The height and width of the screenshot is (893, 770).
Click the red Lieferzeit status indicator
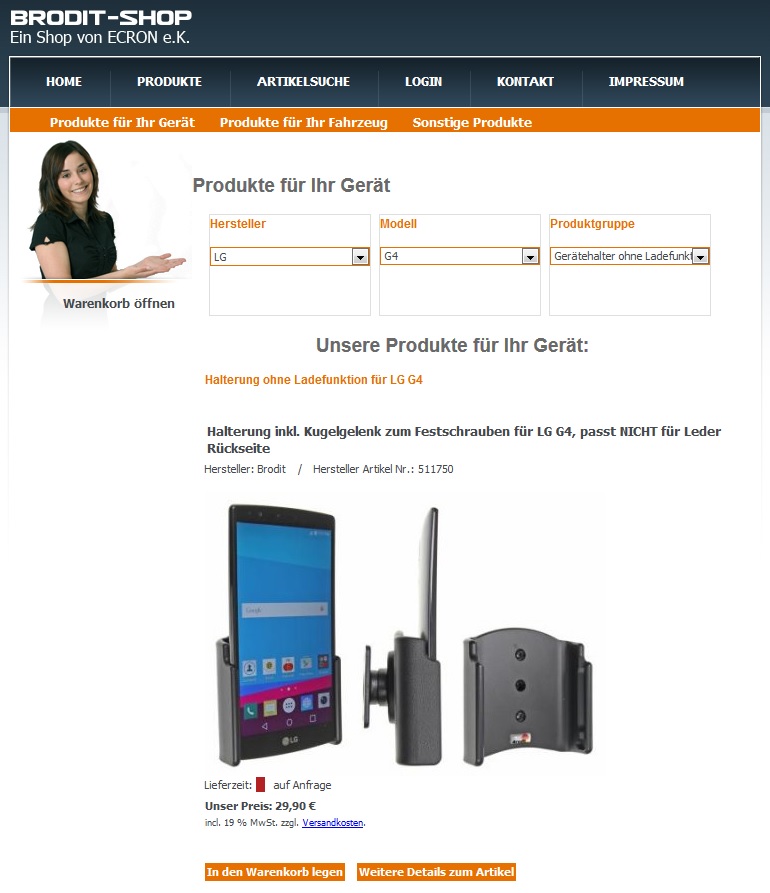[260, 785]
